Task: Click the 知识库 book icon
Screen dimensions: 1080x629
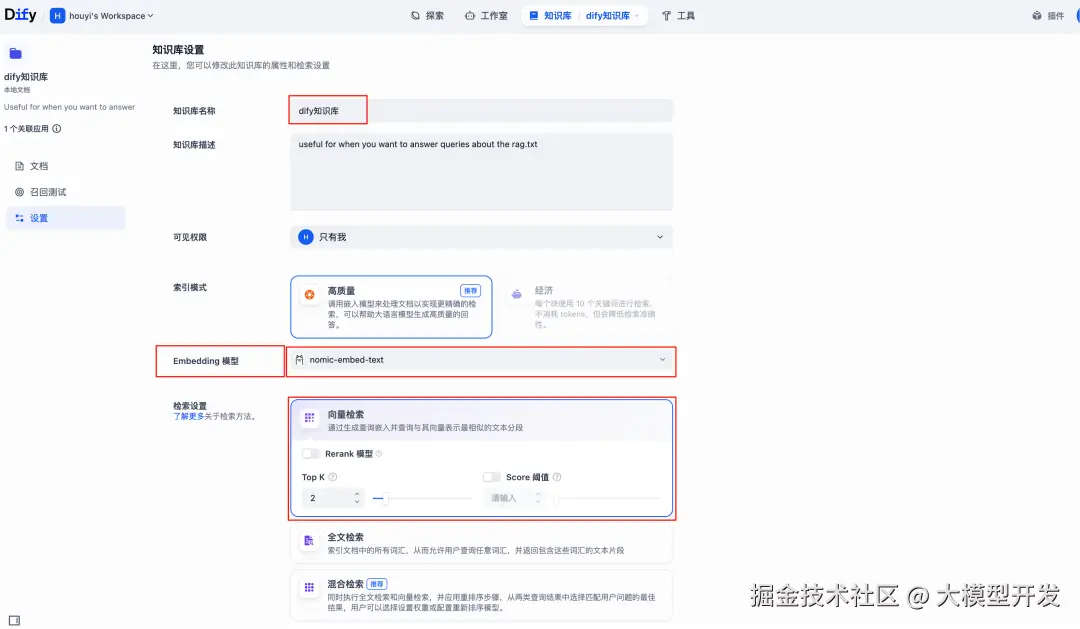Action: [534, 16]
